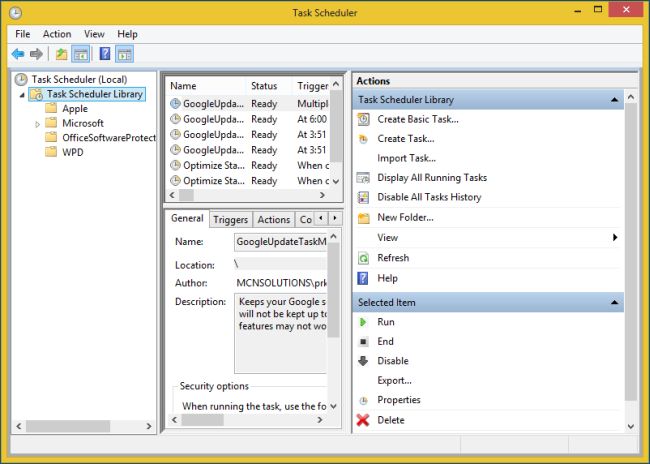
Task: Click Import Task... action
Action: click(406, 158)
